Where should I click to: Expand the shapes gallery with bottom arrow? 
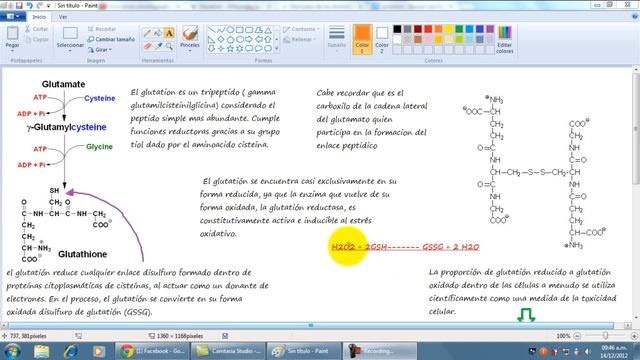tap(277, 49)
